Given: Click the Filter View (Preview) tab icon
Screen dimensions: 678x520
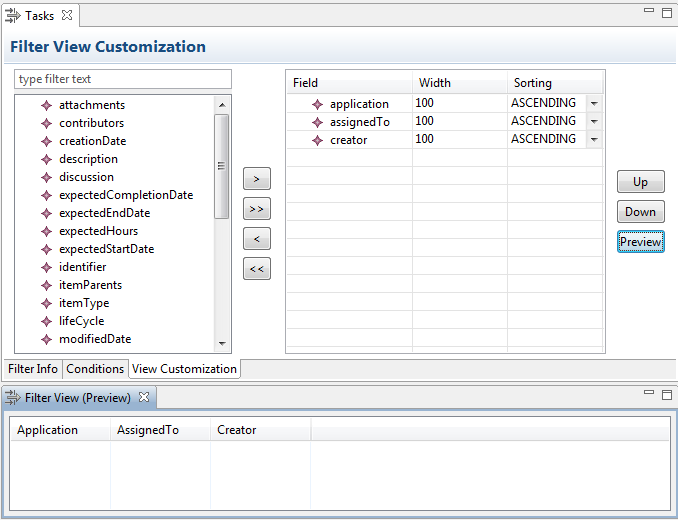Looking at the screenshot, I should 14,397.
